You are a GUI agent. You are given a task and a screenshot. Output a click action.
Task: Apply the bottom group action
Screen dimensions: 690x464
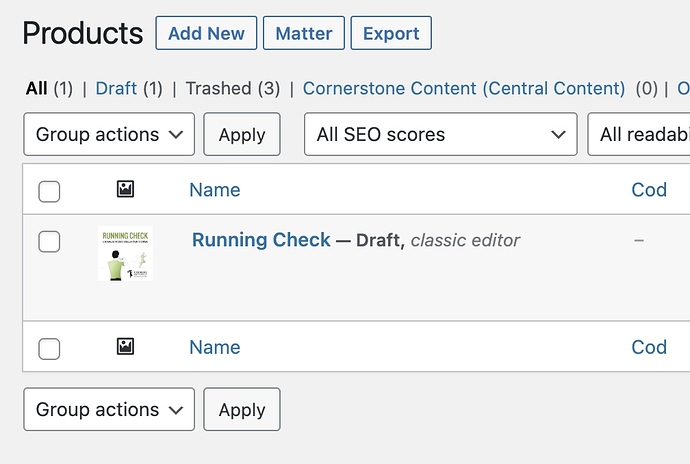coord(242,410)
